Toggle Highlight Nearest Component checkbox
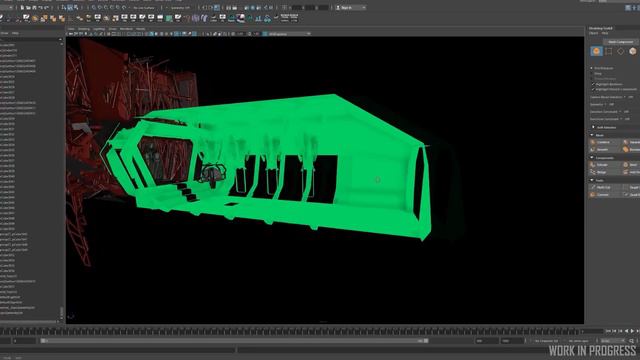 tap(593, 89)
